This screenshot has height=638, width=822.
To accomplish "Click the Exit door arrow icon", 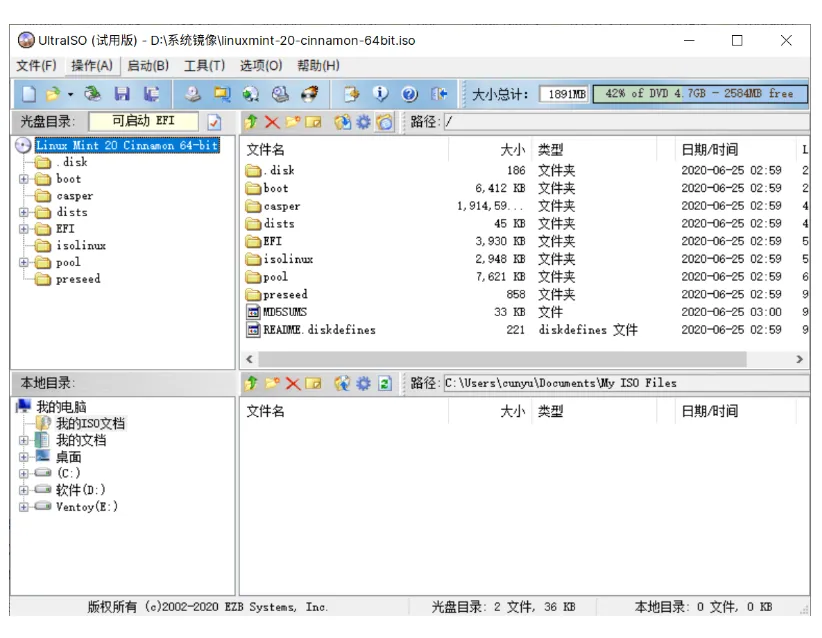I will 439,94.
